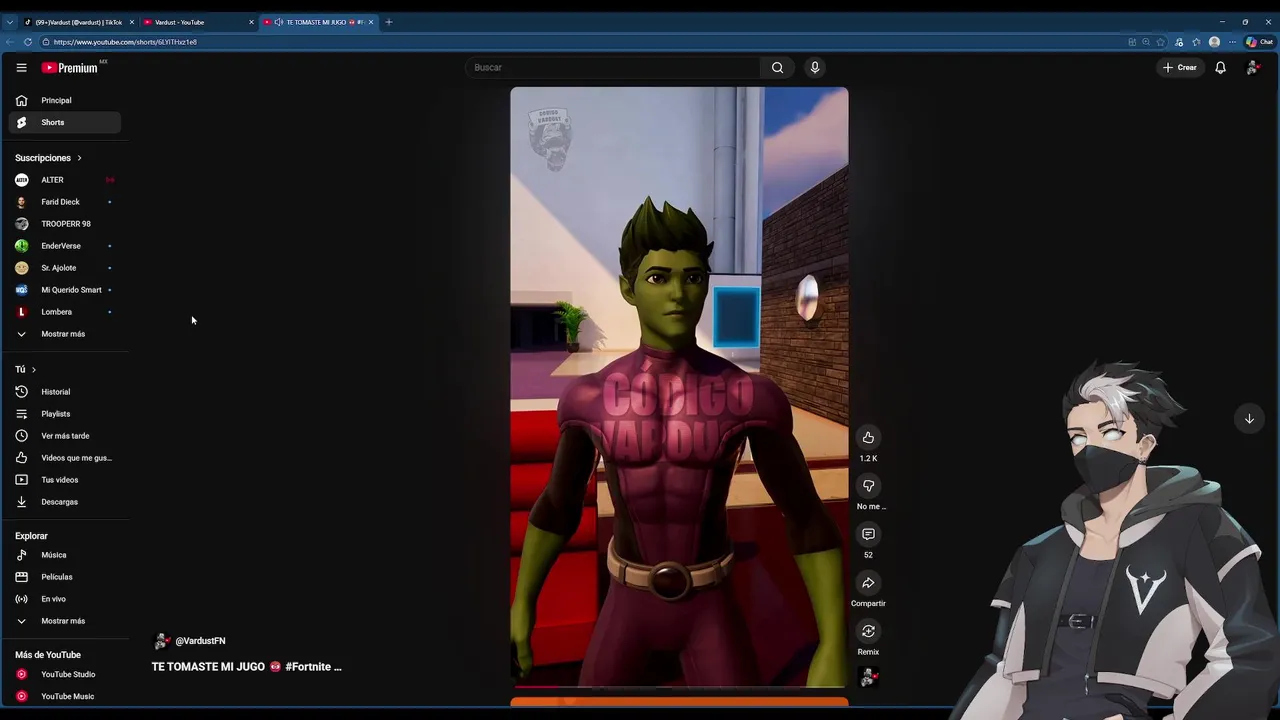This screenshot has height=720, width=1280.
Task: Expand the Tú section chevron
Action: pos(33,370)
